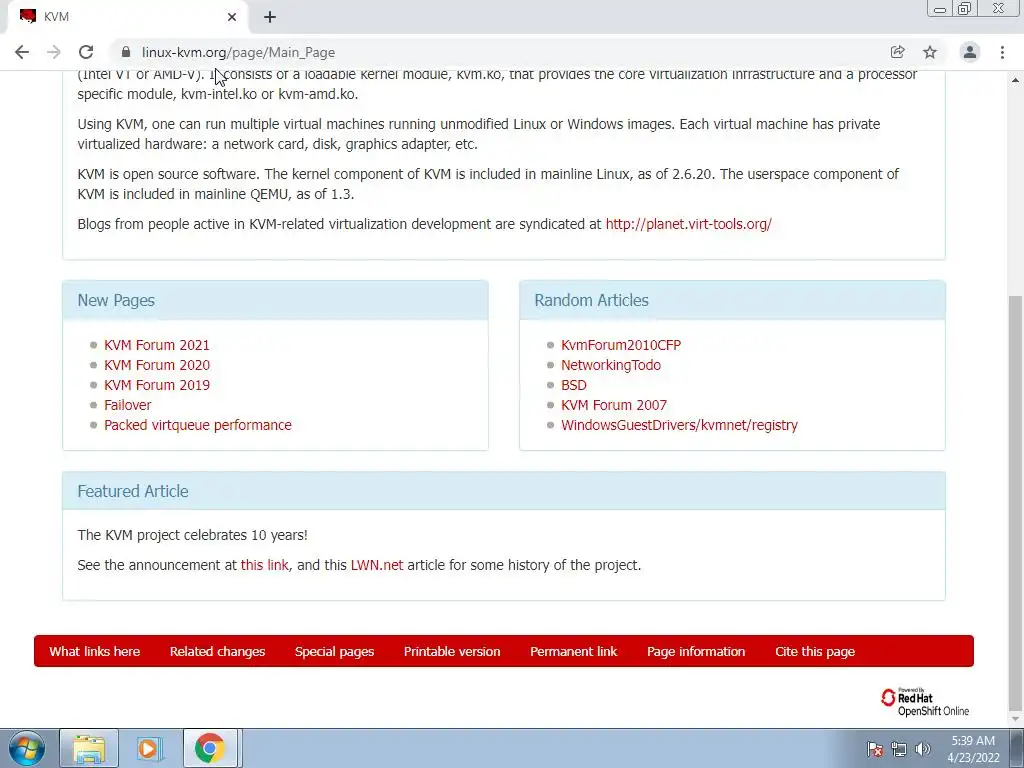Open KVM Forum 2019 page
Image resolution: width=1024 pixels, height=768 pixels.
point(157,385)
